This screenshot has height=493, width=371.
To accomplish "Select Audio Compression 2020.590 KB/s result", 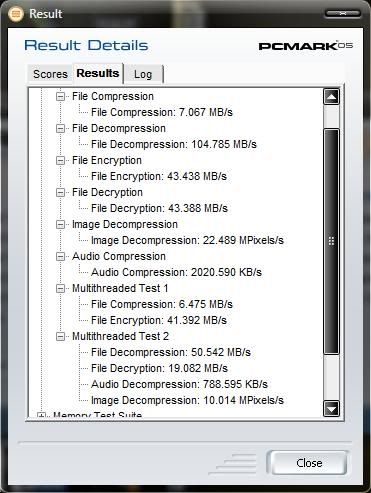I will (176, 272).
